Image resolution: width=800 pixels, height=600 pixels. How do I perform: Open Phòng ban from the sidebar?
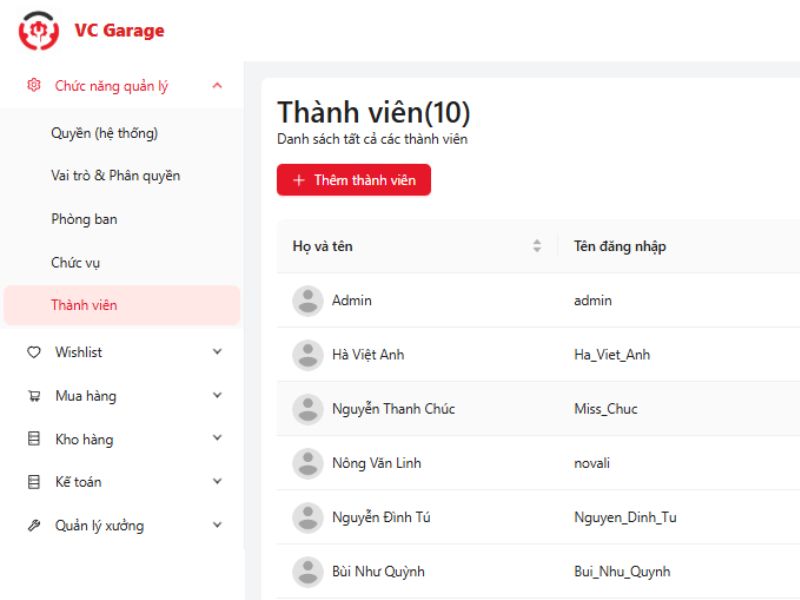84,219
